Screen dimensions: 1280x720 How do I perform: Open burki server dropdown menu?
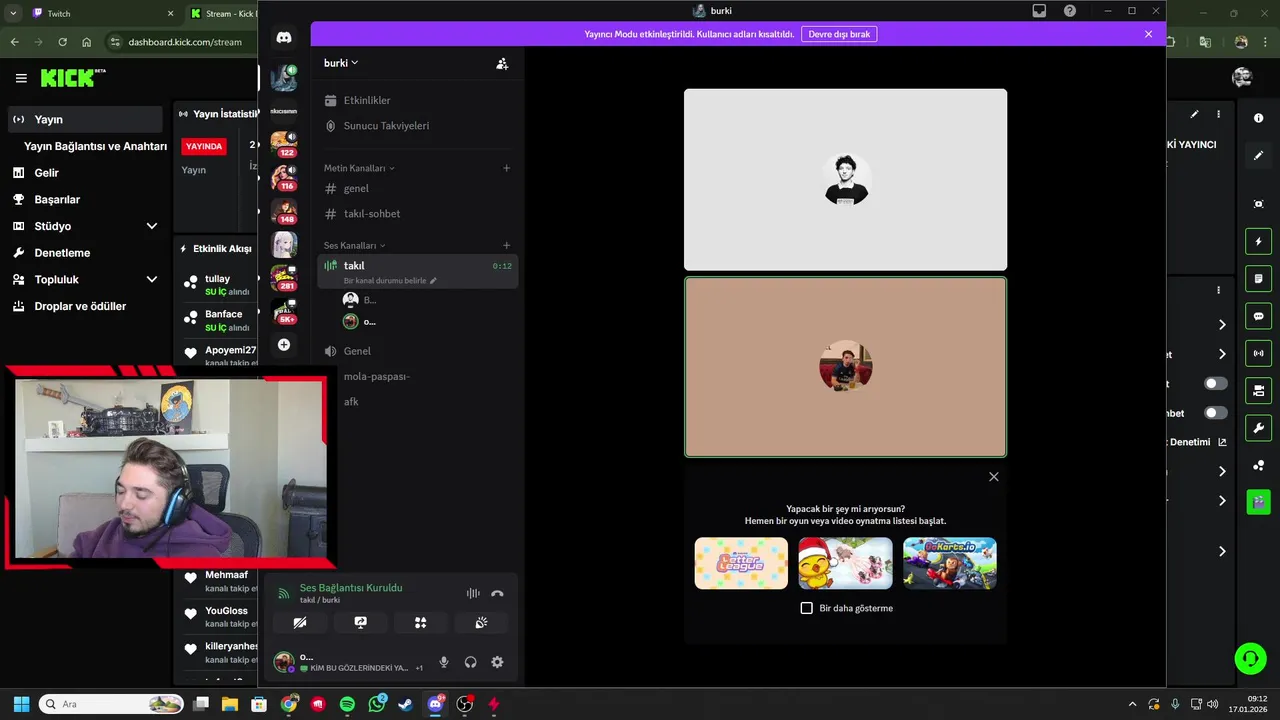pos(341,63)
